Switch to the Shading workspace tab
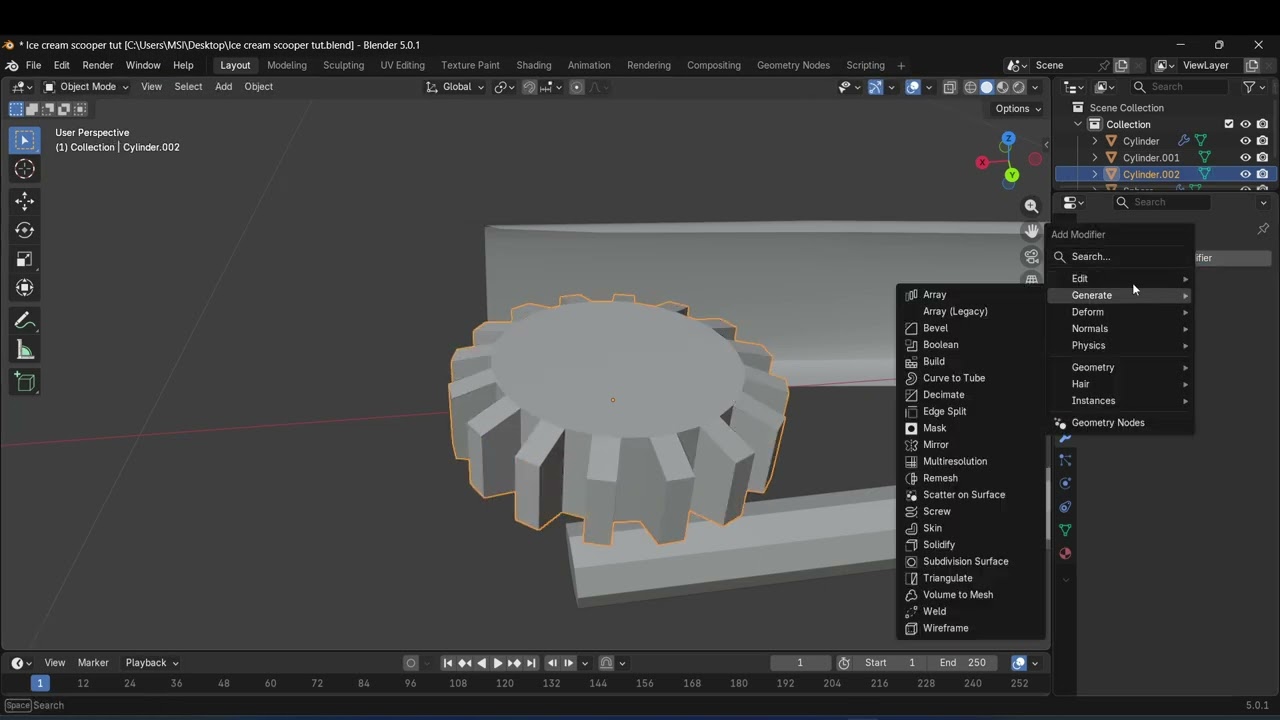This screenshot has height=720, width=1280. (534, 65)
